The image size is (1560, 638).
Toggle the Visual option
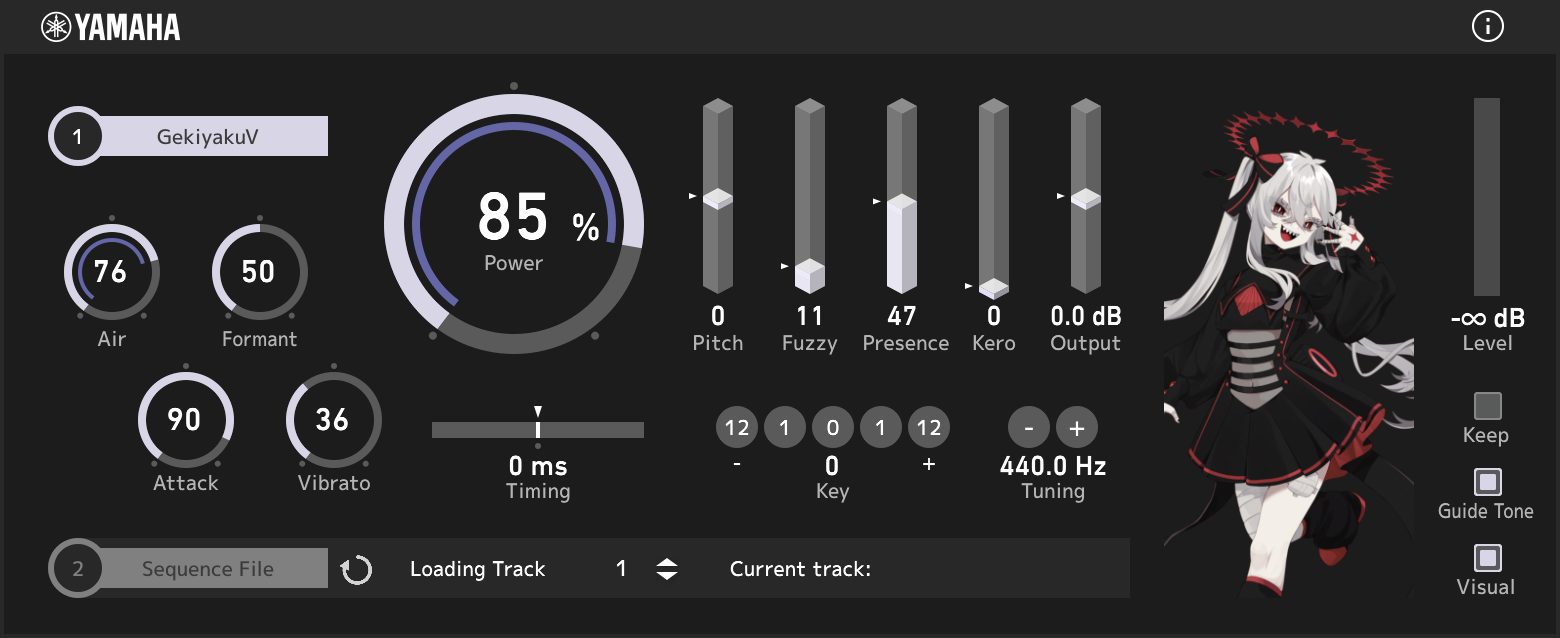point(1486,557)
